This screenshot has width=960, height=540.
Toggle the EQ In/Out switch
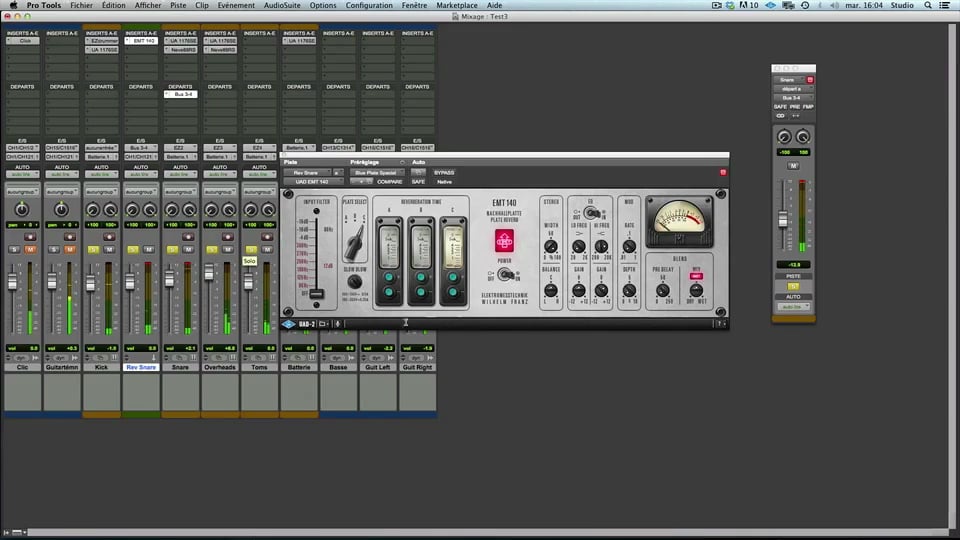[591, 213]
